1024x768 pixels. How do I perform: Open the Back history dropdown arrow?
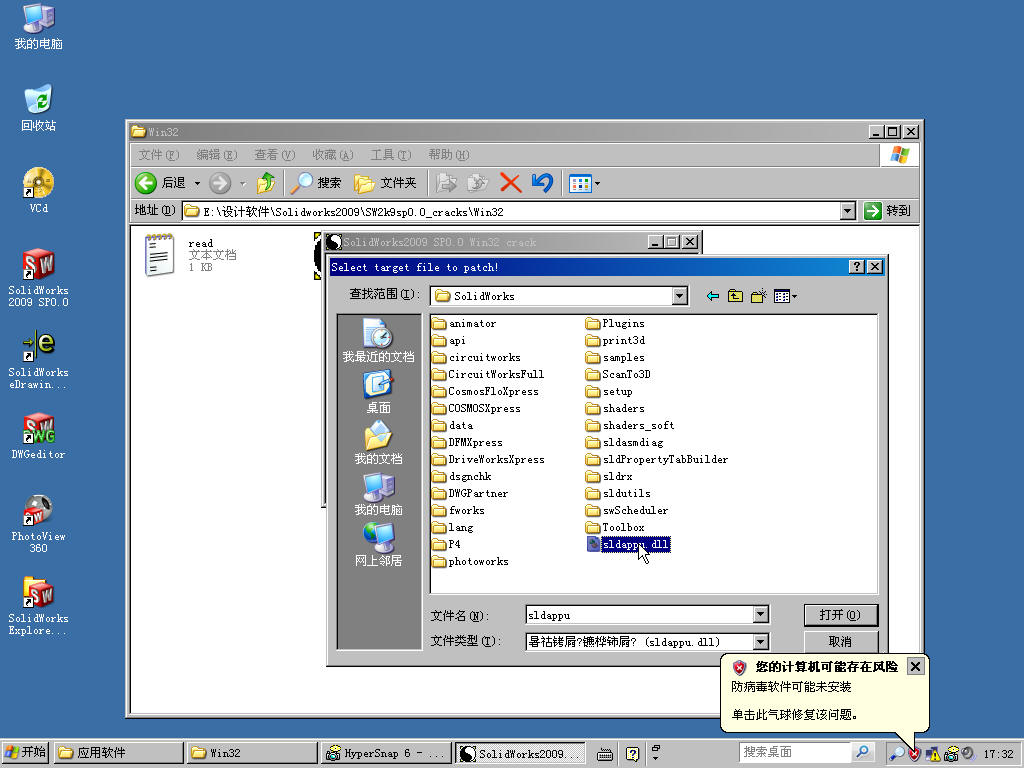[x=197, y=184]
